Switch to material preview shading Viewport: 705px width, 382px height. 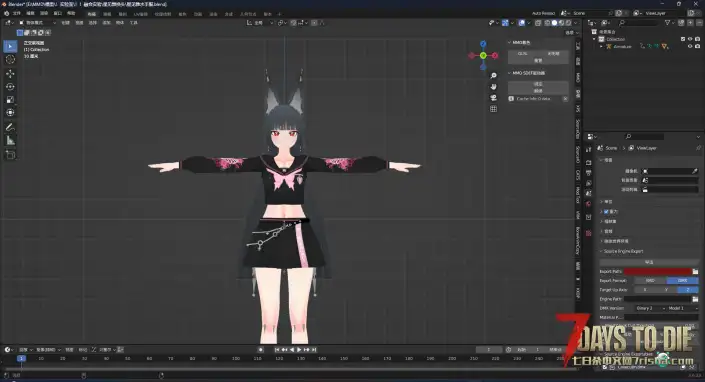pos(562,22)
